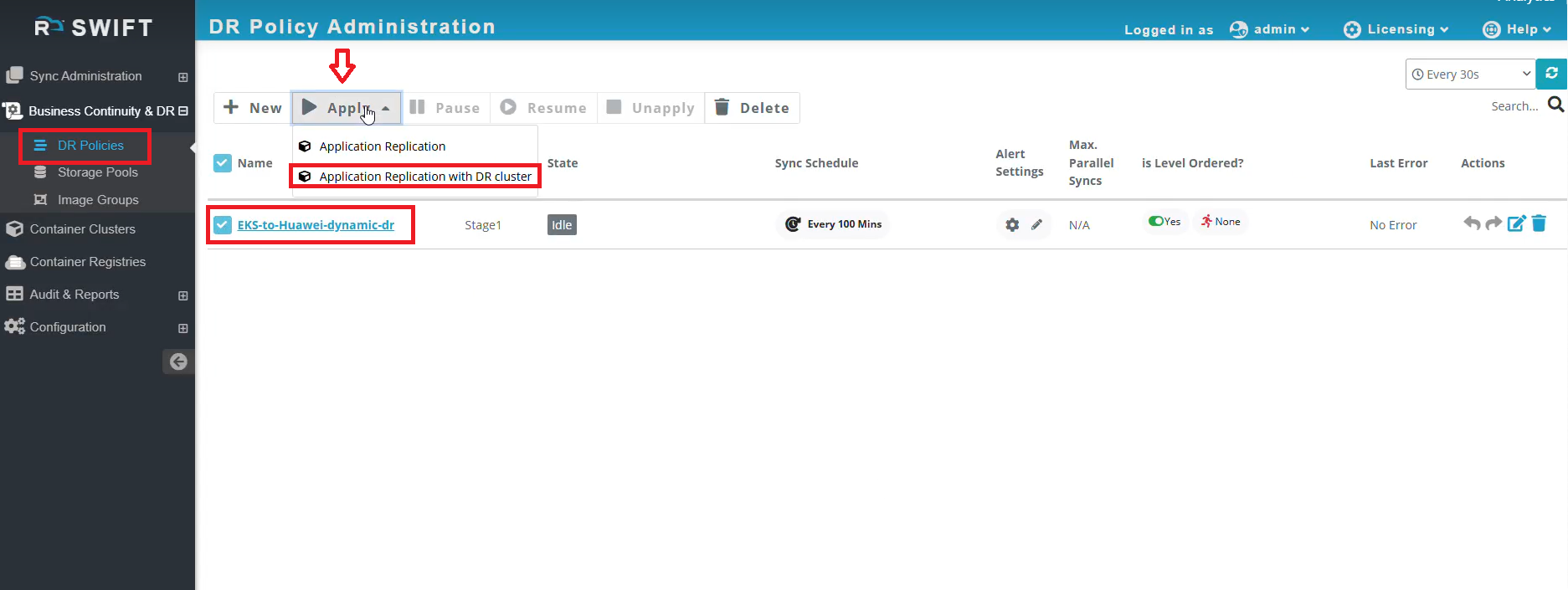Viewport: 1568px width, 590px height.
Task: Click the None failover badge
Action: (x=1221, y=222)
